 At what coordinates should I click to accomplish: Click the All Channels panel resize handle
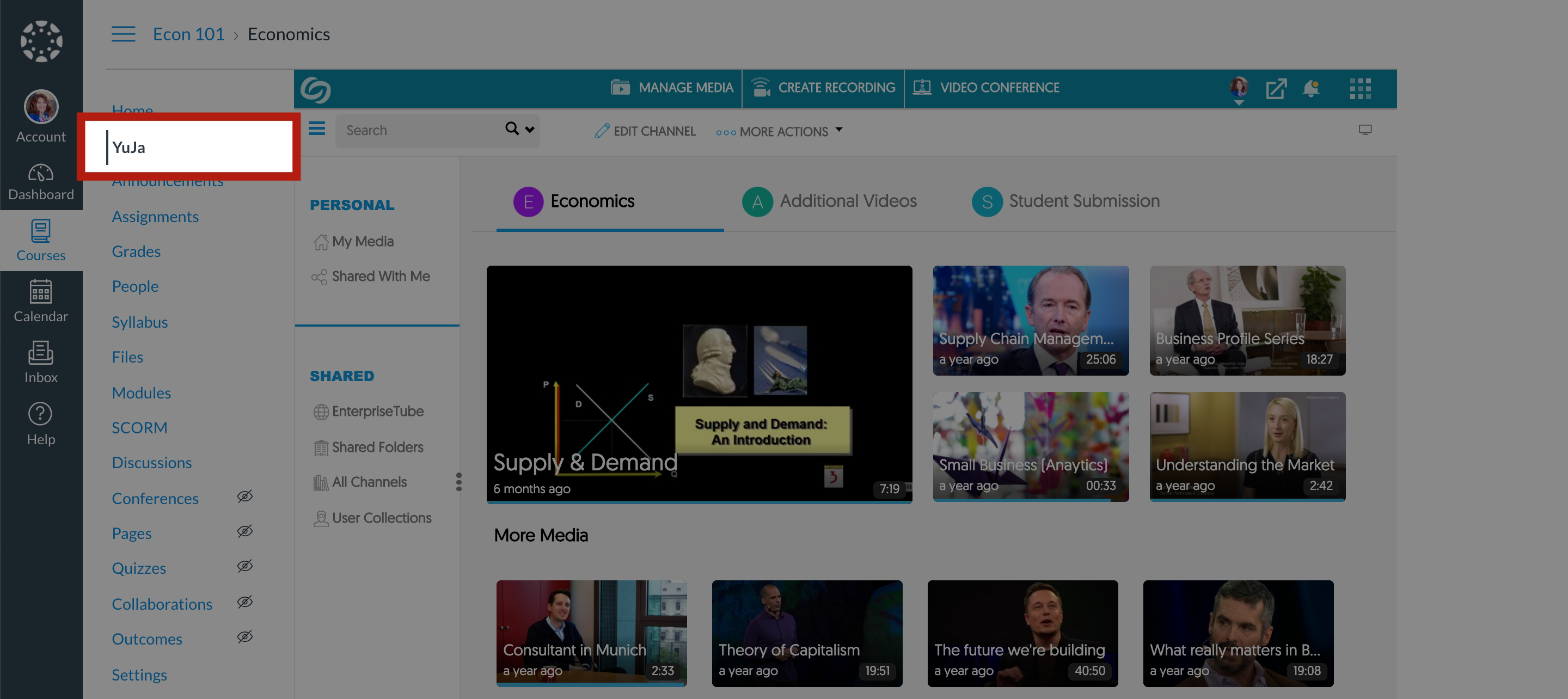pos(458,482)
